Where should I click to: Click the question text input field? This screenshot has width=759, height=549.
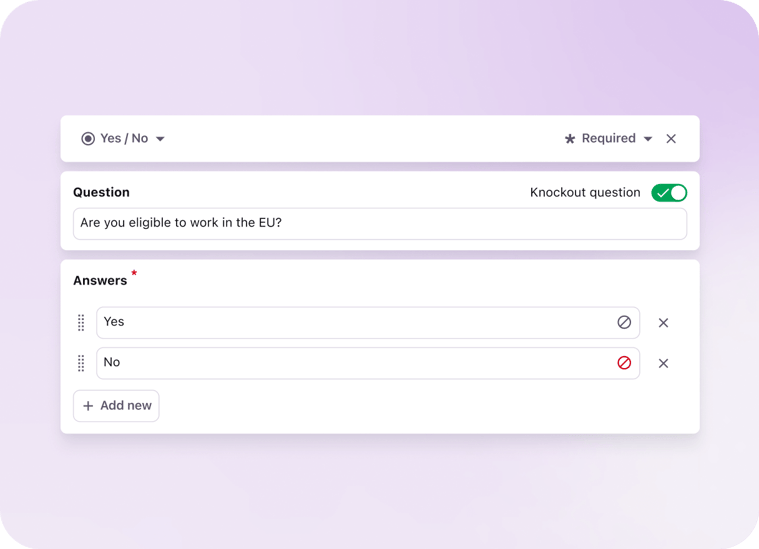[380, 224]
